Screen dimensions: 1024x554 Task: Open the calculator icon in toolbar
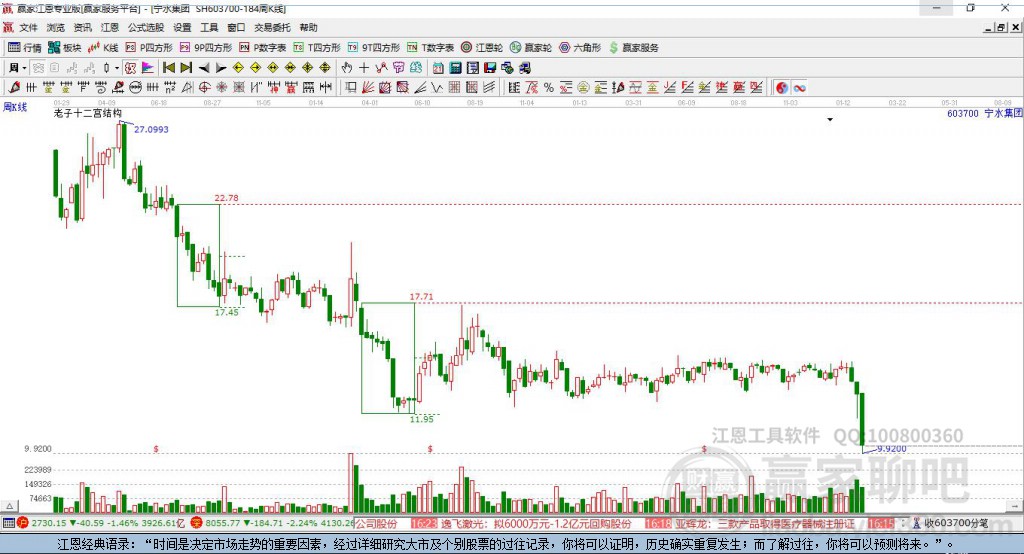pos(456,68)
